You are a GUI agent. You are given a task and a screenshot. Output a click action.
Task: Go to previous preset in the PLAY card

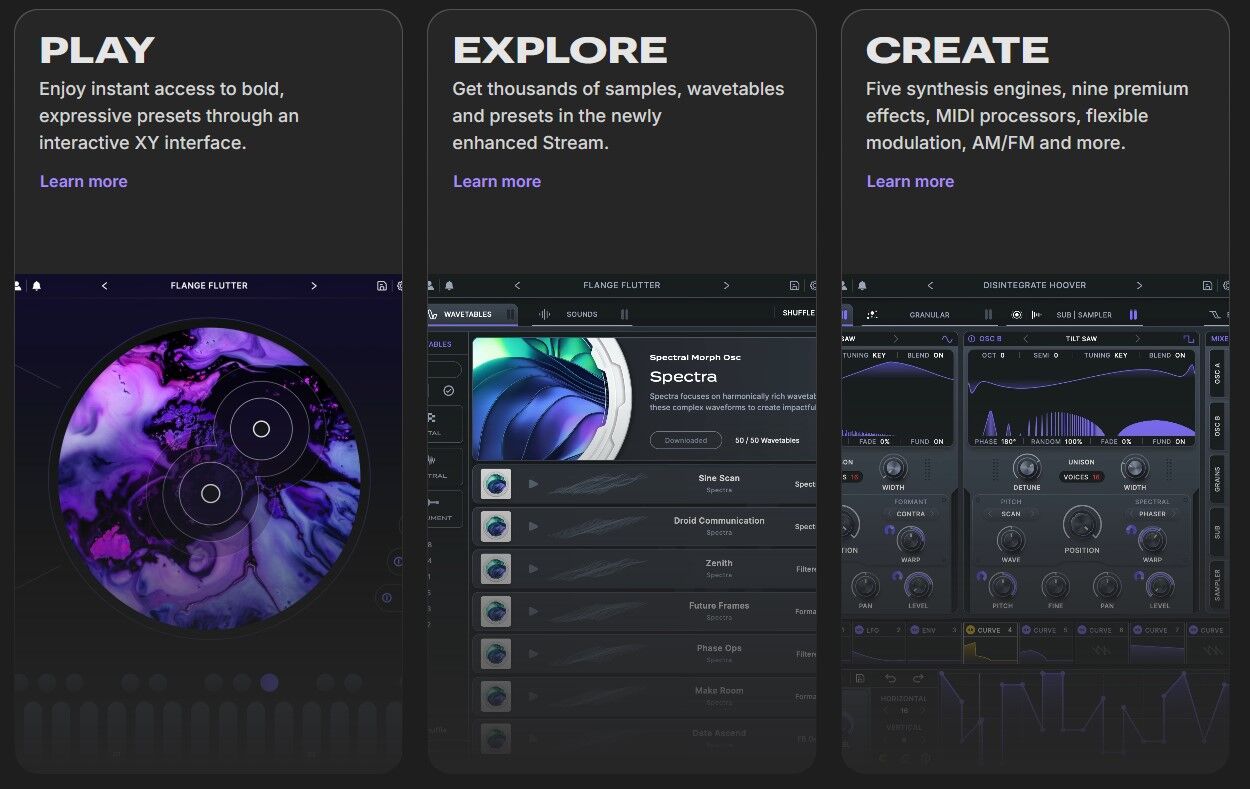tap(104, 286)
